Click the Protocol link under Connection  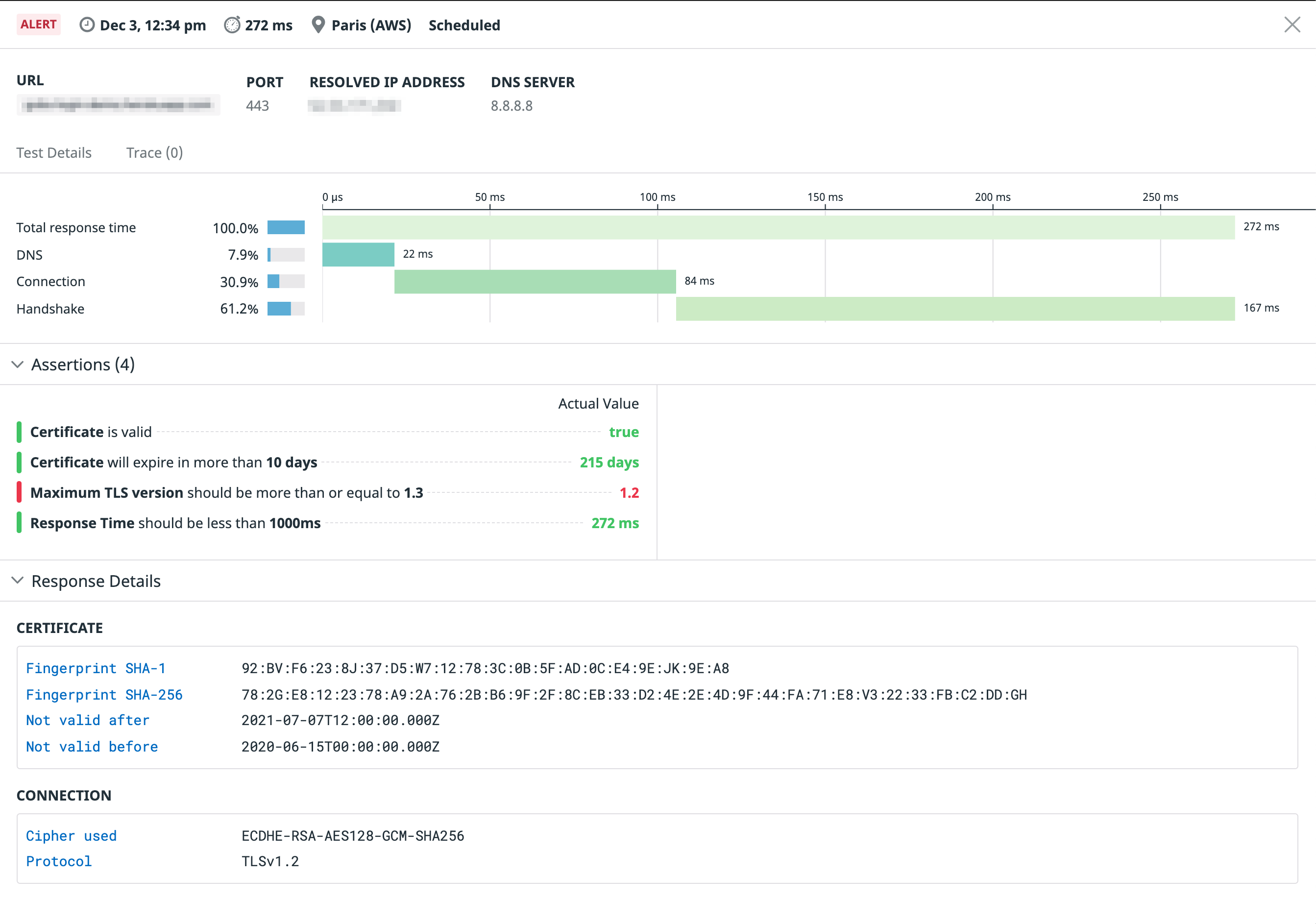(58, 861)
